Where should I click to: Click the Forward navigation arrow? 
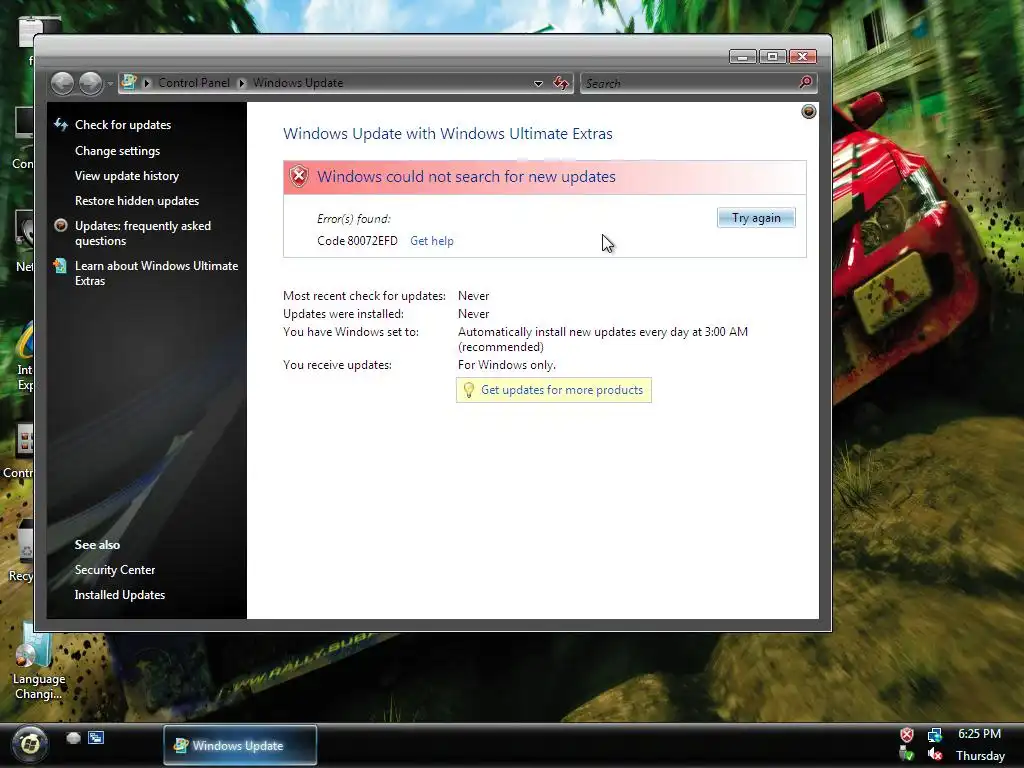click(91, 84)
